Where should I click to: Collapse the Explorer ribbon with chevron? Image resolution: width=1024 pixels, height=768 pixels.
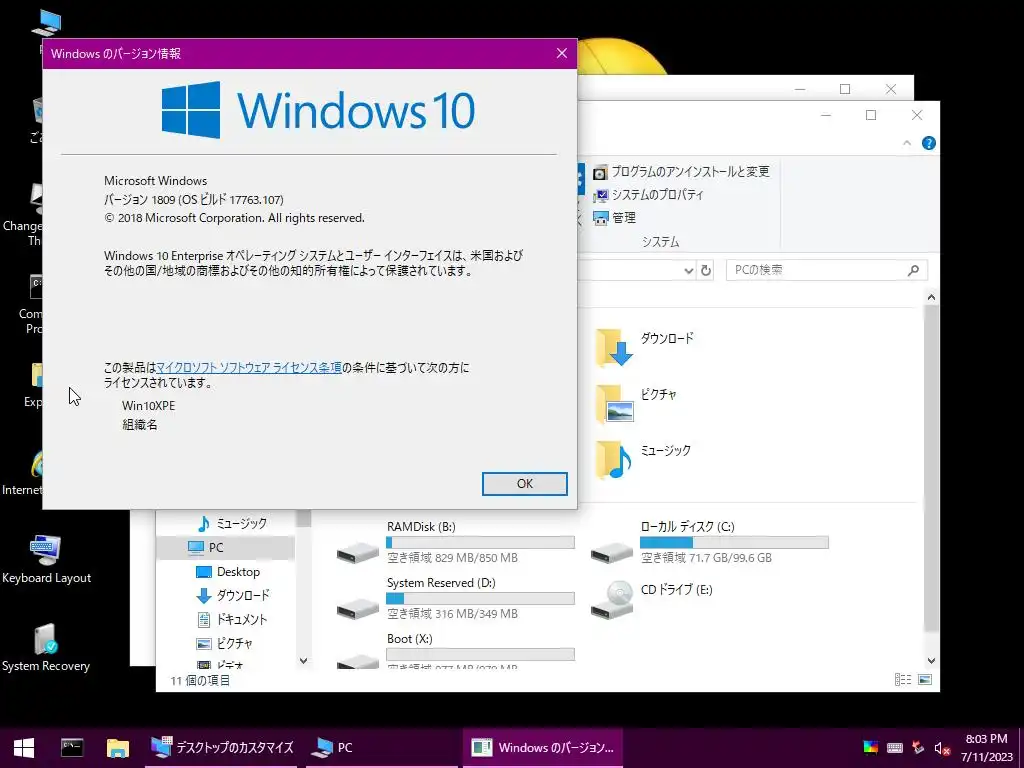pyautogui.click(x=906, y=143)
